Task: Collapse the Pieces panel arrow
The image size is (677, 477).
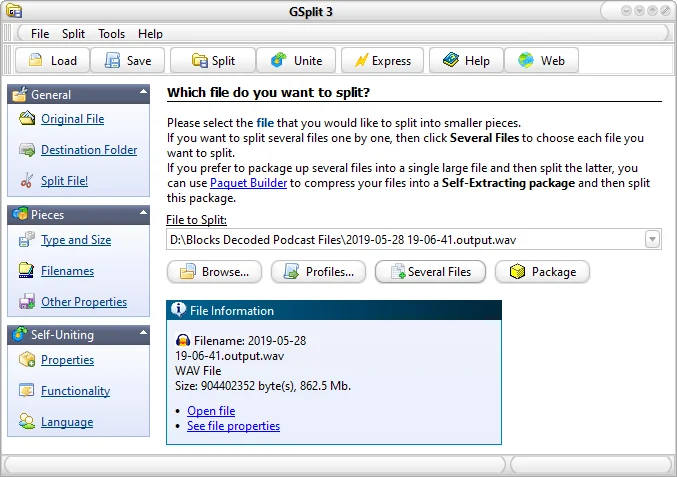Action: click(143, 212)
